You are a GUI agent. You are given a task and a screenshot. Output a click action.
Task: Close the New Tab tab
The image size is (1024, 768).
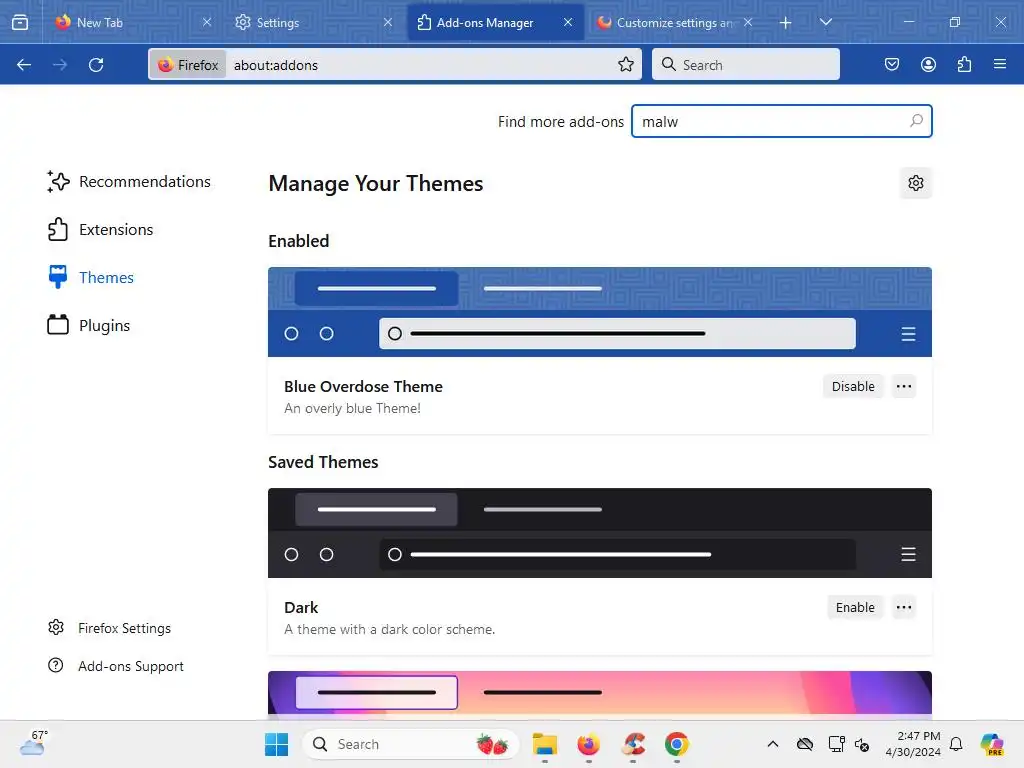point(207,22)
